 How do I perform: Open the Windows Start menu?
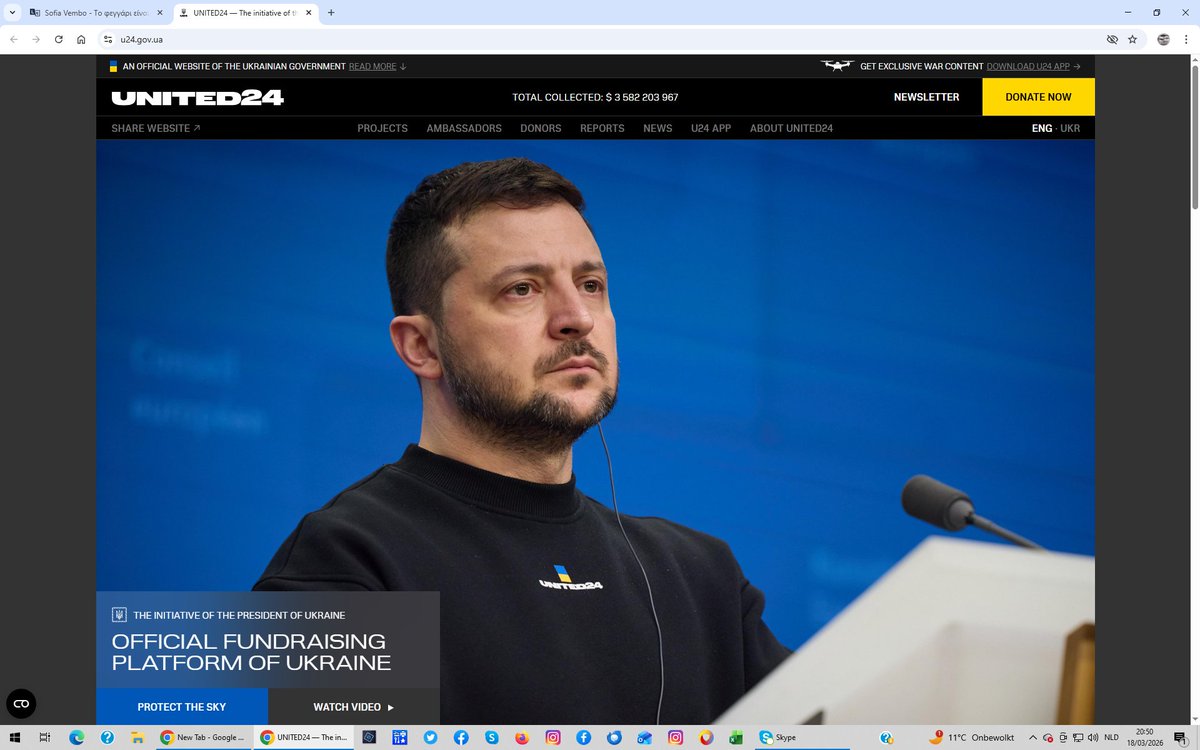click(15, 737)
